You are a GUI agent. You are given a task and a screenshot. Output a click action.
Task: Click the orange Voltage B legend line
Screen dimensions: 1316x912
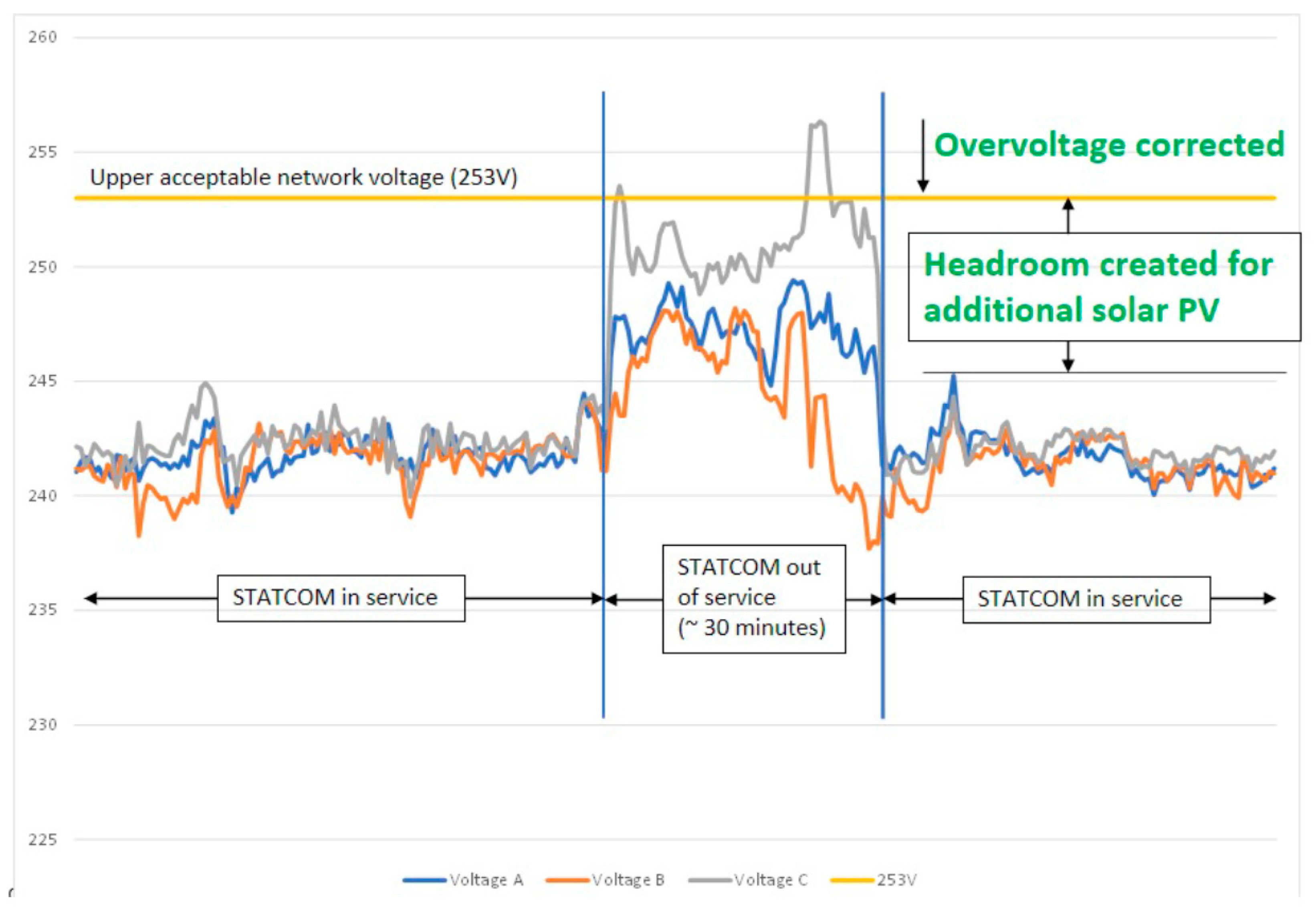coord(567,881)
